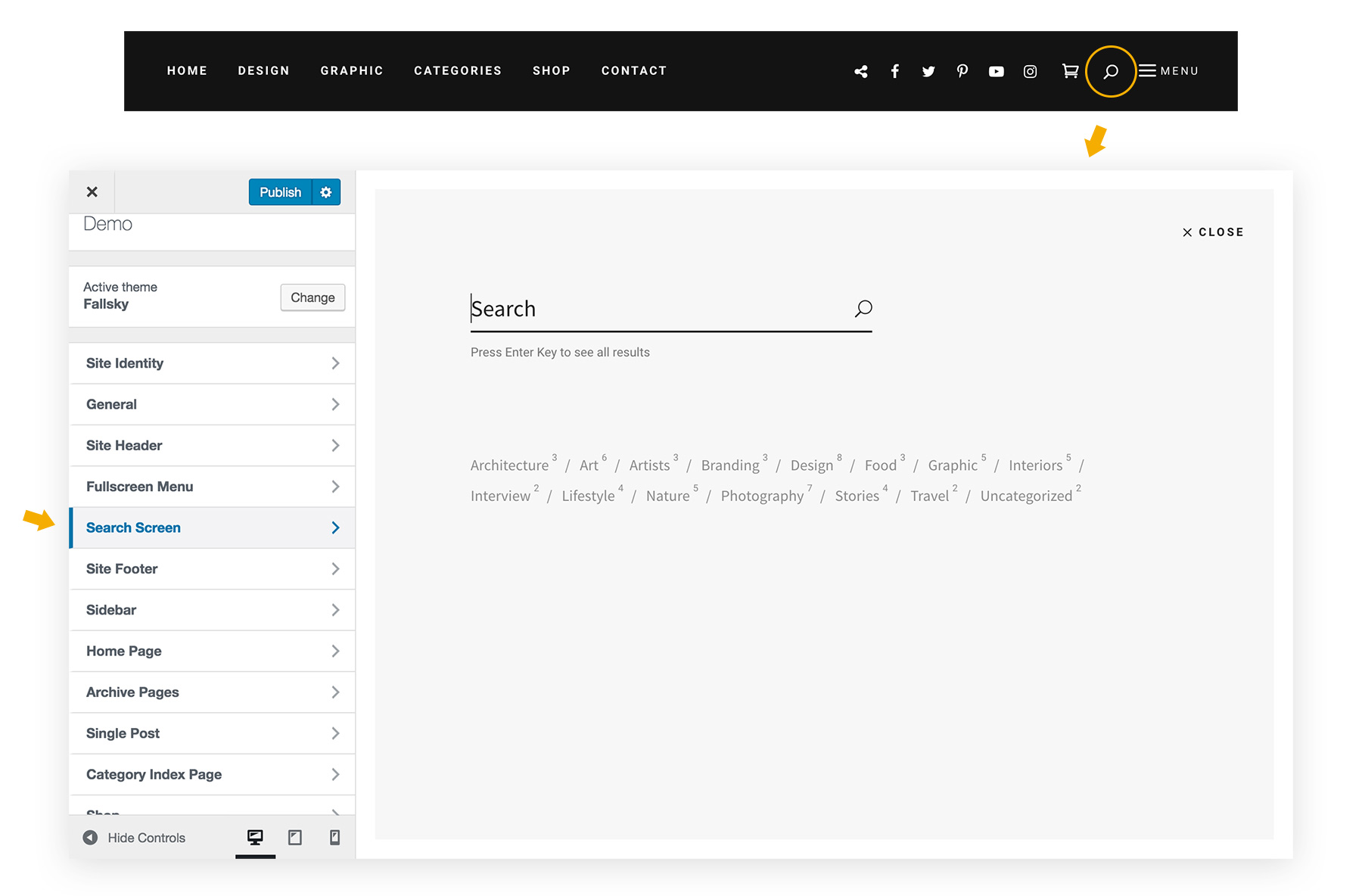Viewport: 1362px width, 896px height.
Task: Click the Instagram social icon
Action: (1030, 71)
